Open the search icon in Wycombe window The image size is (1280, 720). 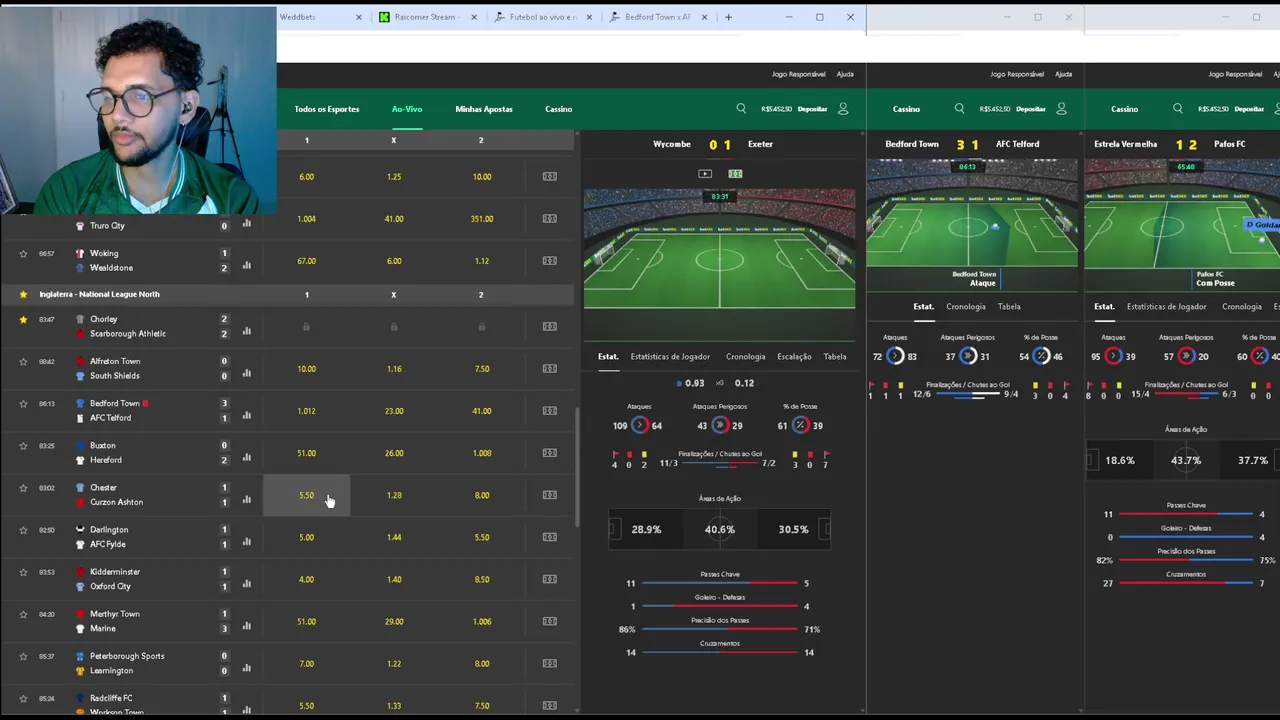741,109
